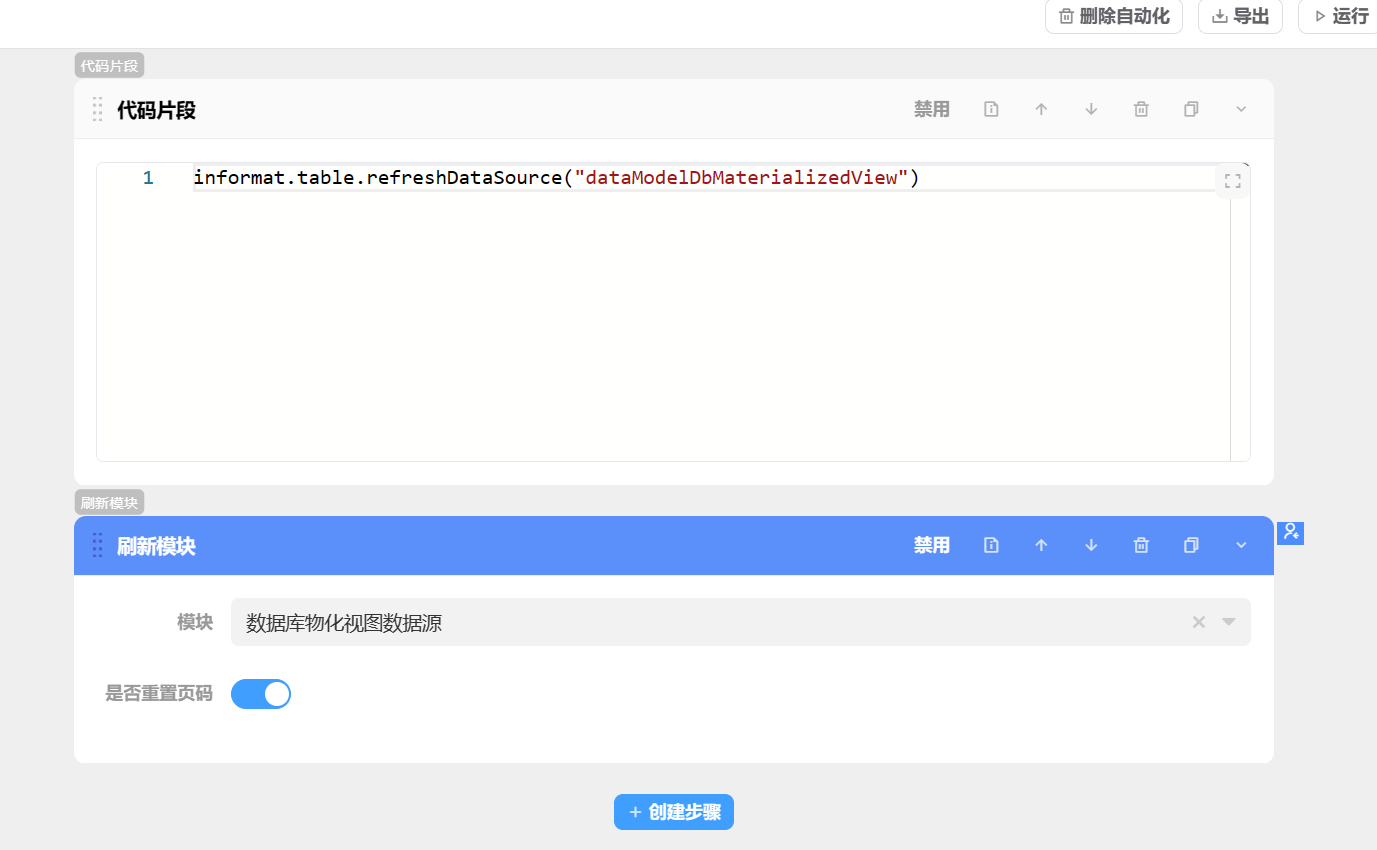1377x850 pixels.
Task: Click the note icon in 刷新模块 header
Action: (x=991, y=545)
